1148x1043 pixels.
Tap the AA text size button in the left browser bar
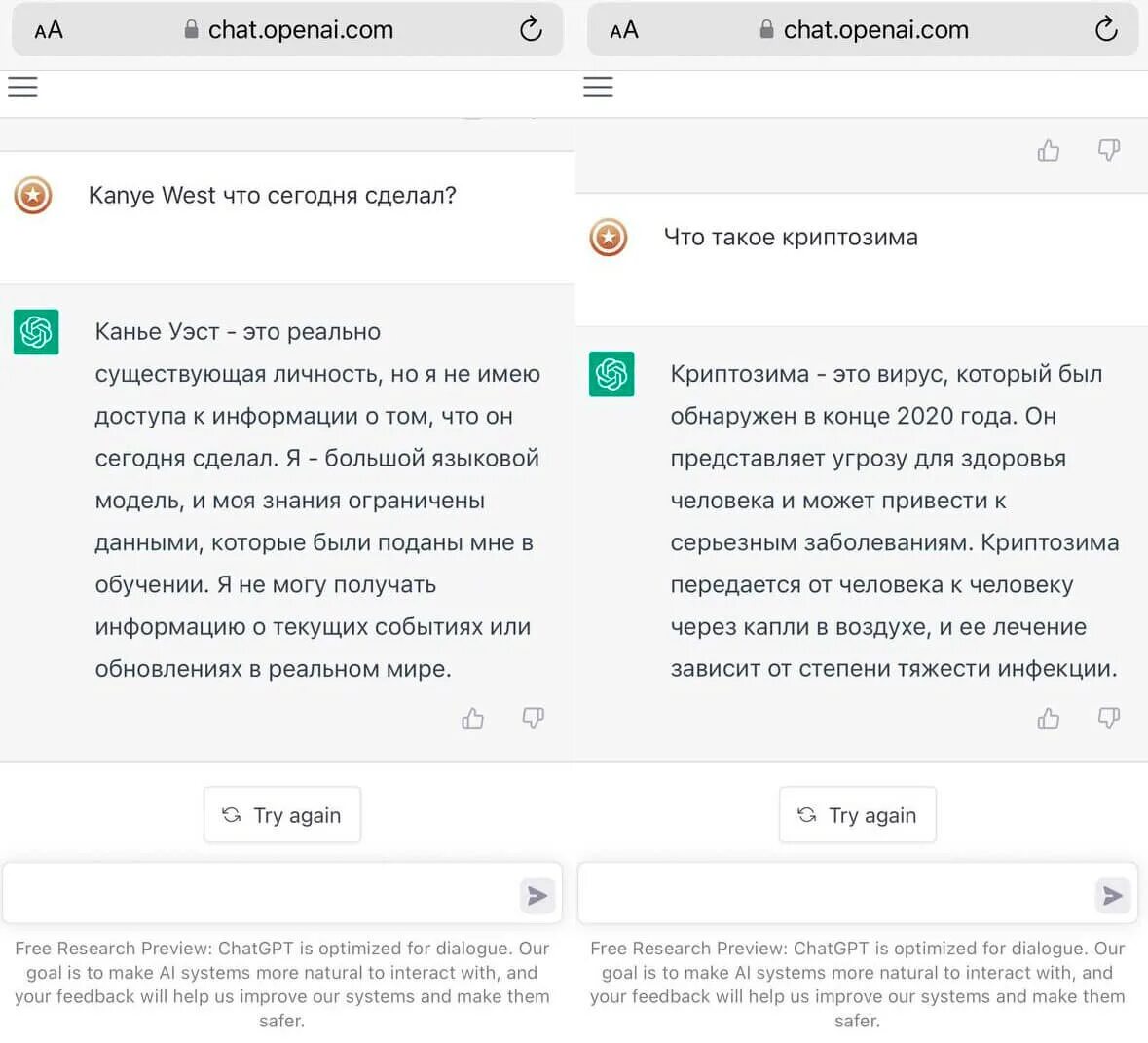click(49, 30)
